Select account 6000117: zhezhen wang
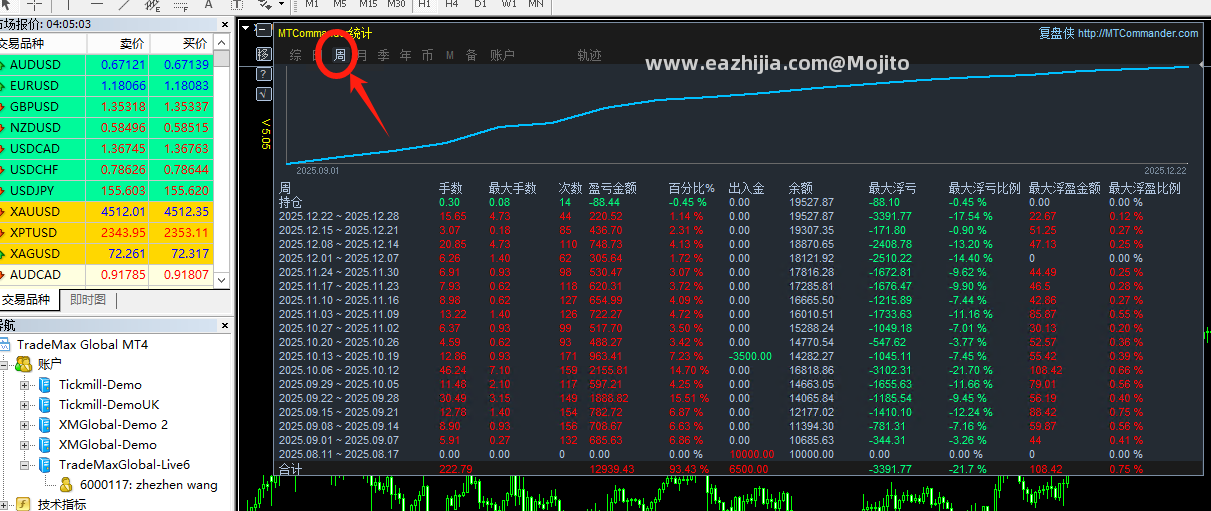Image resolution: width=1211 pixels, height=511 pixels. point(148,485)
